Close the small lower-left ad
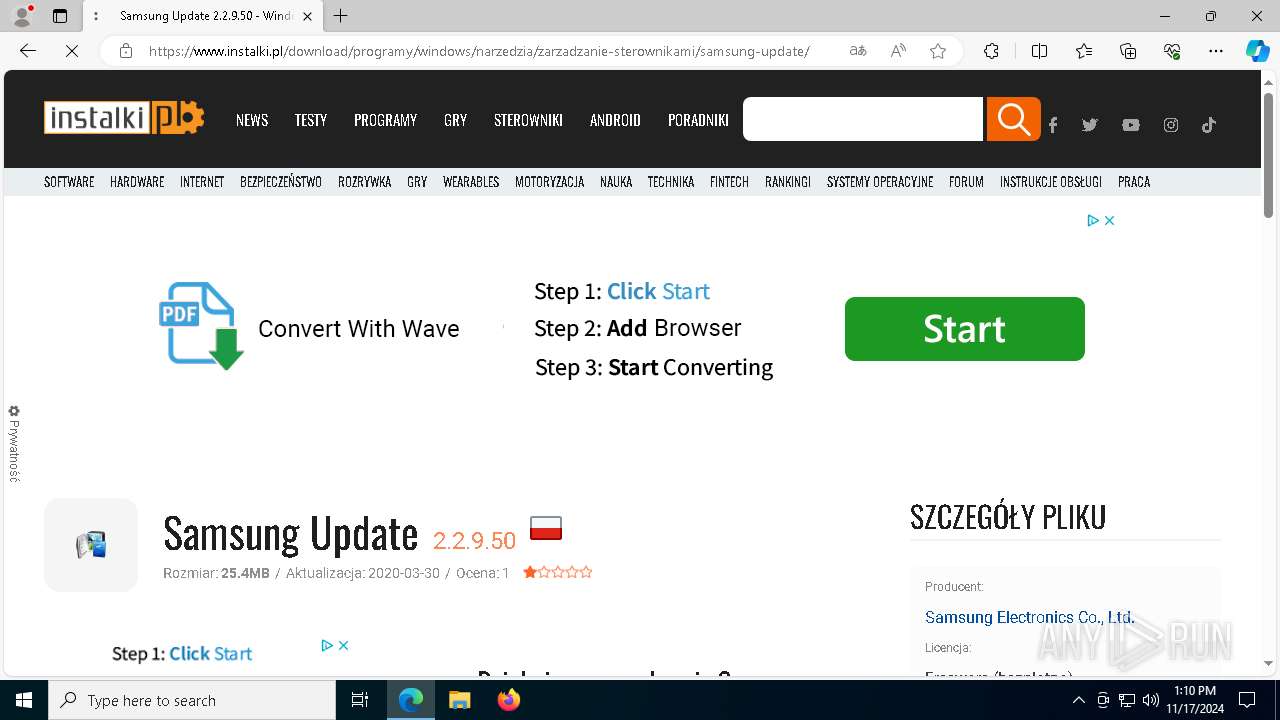Image resolution: width=1280 pixels, height=720 pixels. coord(343,645)
